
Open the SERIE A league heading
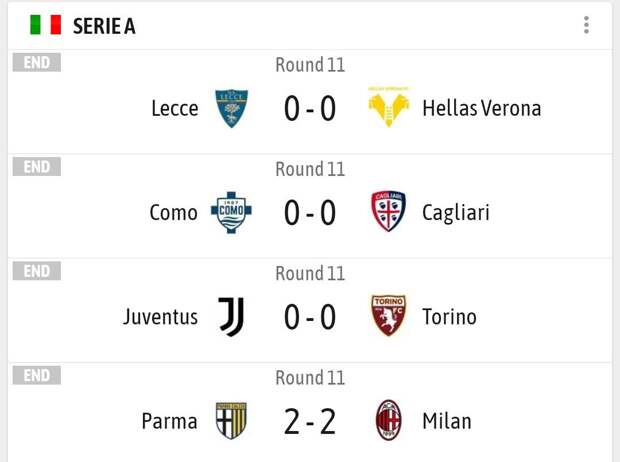click(x=104, y=26)
